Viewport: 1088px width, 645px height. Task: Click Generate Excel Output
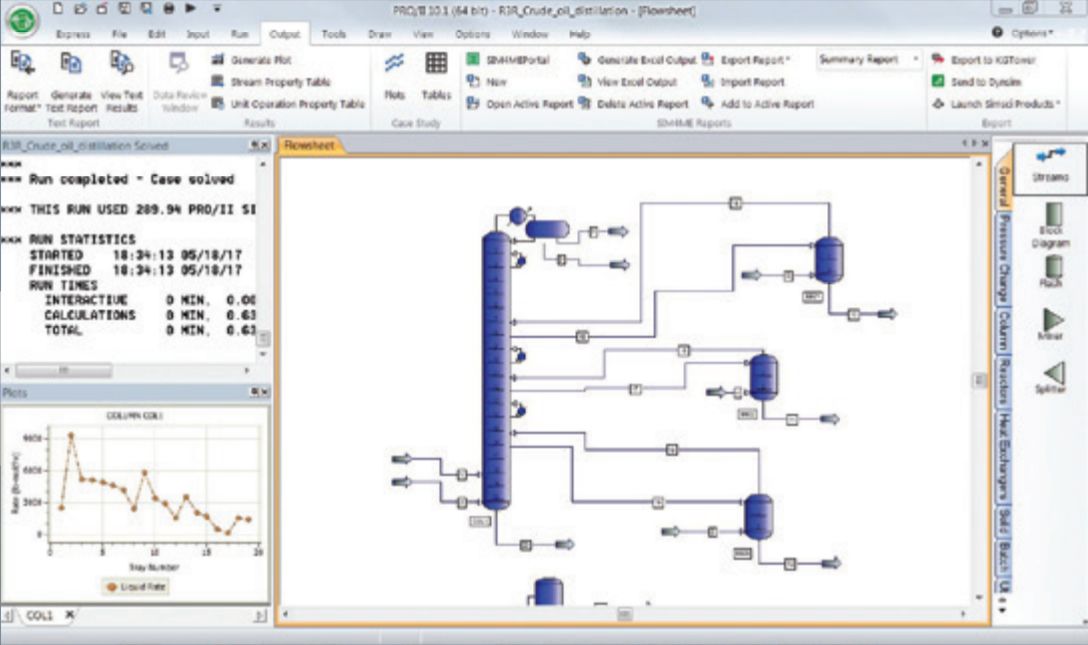[x=638, y=60]
